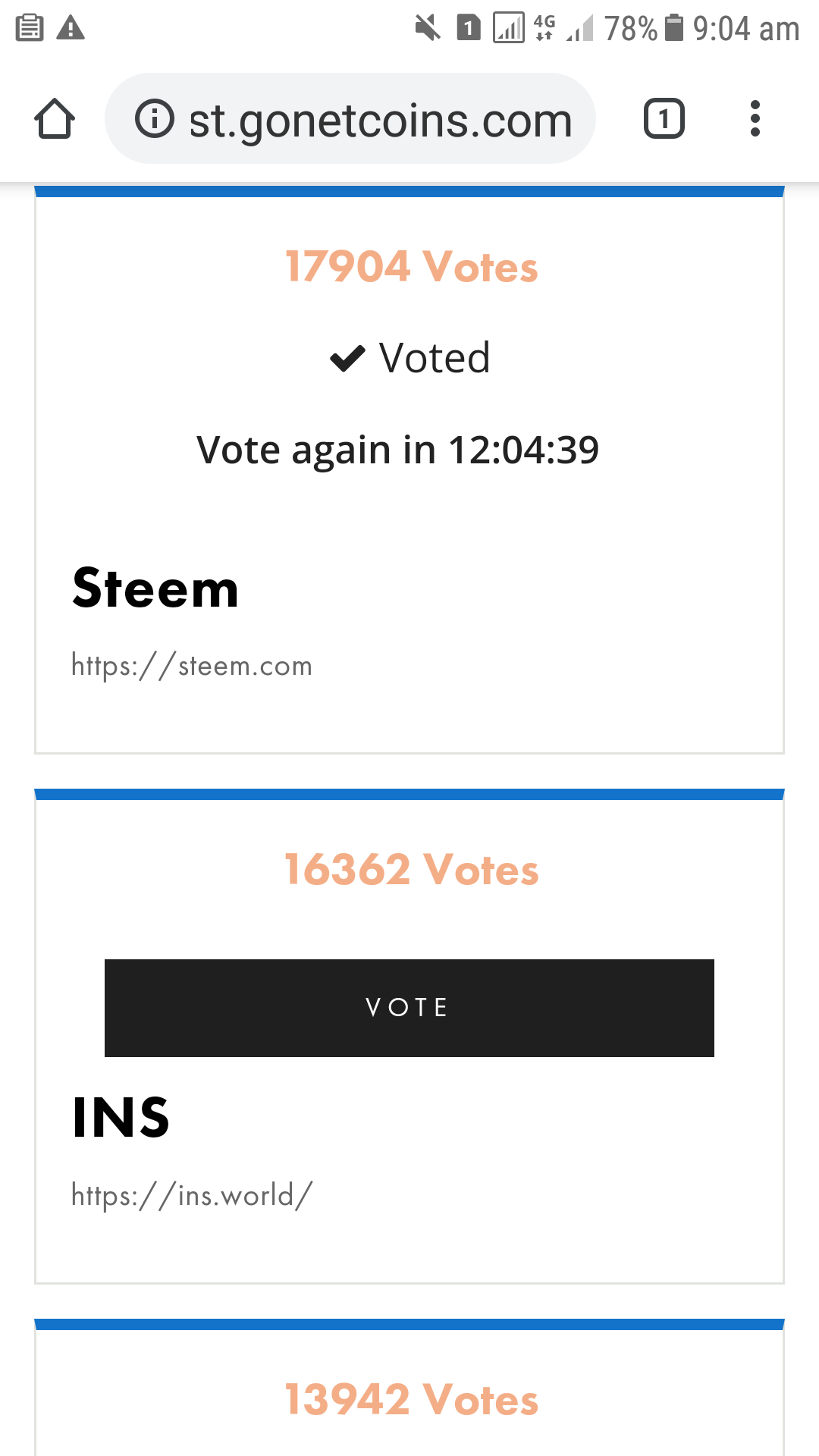Tap the INS heading
819x1456 pixels.
[121, 1118]
